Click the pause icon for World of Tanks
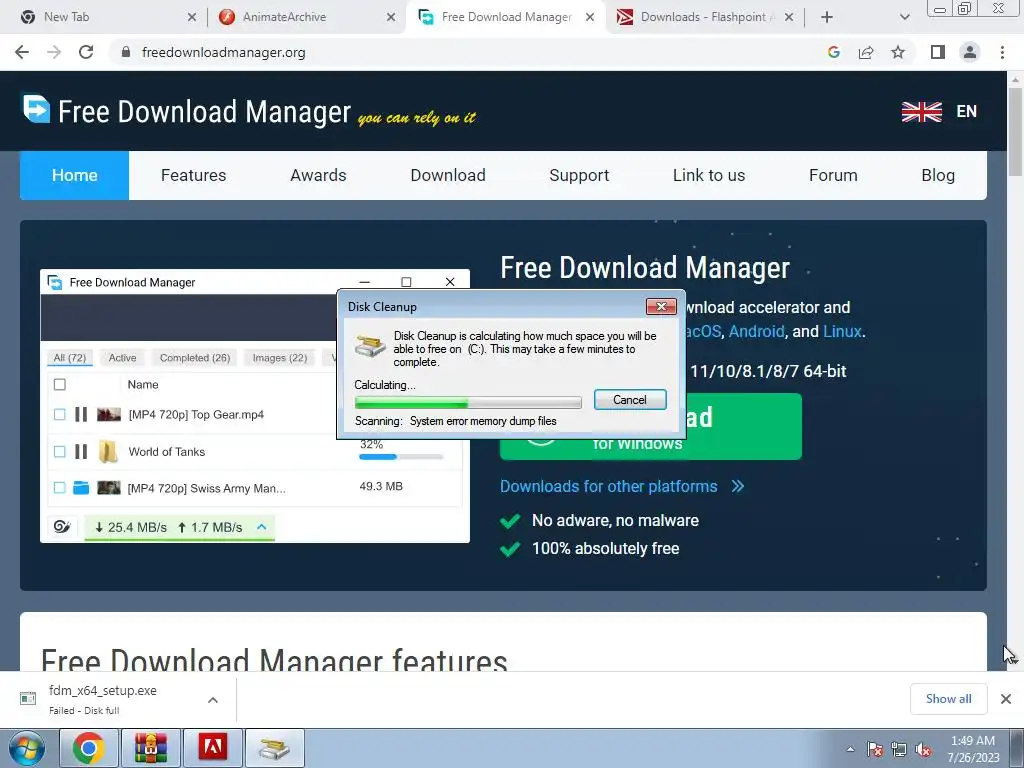 pos(81,451)
